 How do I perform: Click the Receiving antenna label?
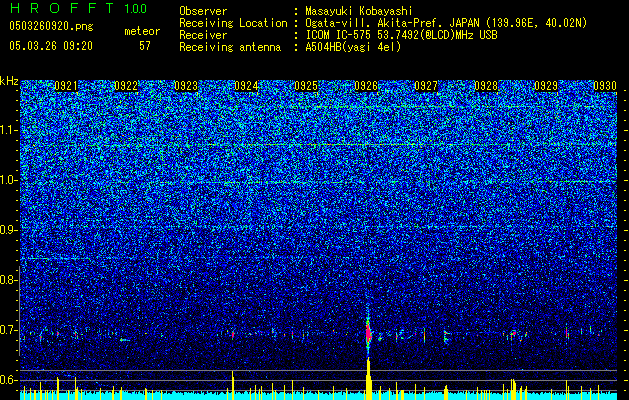[x=230, y=47]
